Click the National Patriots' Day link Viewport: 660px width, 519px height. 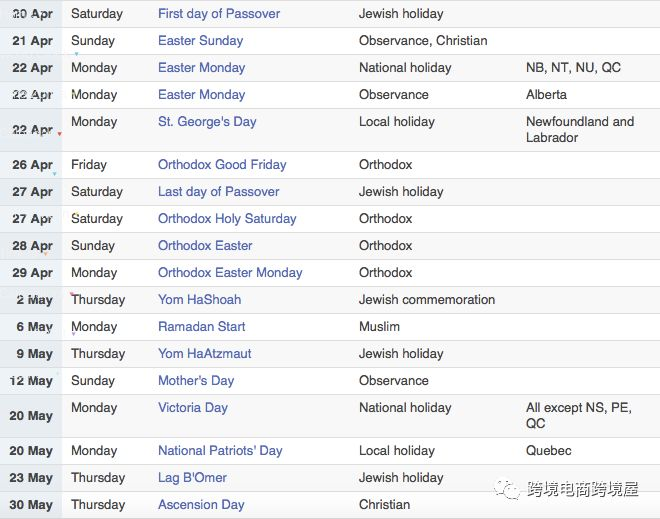tap(220, 450)
